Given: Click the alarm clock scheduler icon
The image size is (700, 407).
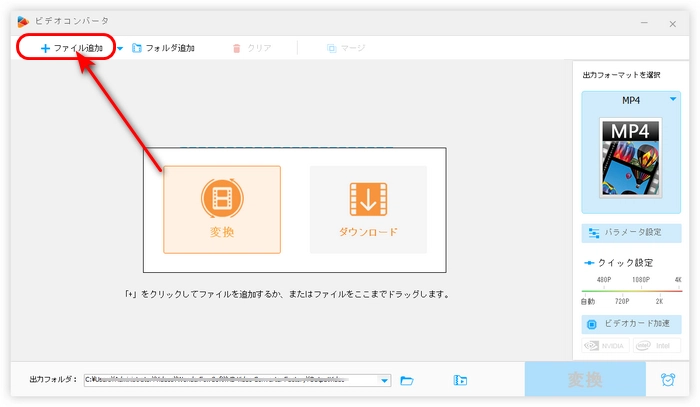Looking at the screenshot, I should pyautogui.click(x=667, y=380).
